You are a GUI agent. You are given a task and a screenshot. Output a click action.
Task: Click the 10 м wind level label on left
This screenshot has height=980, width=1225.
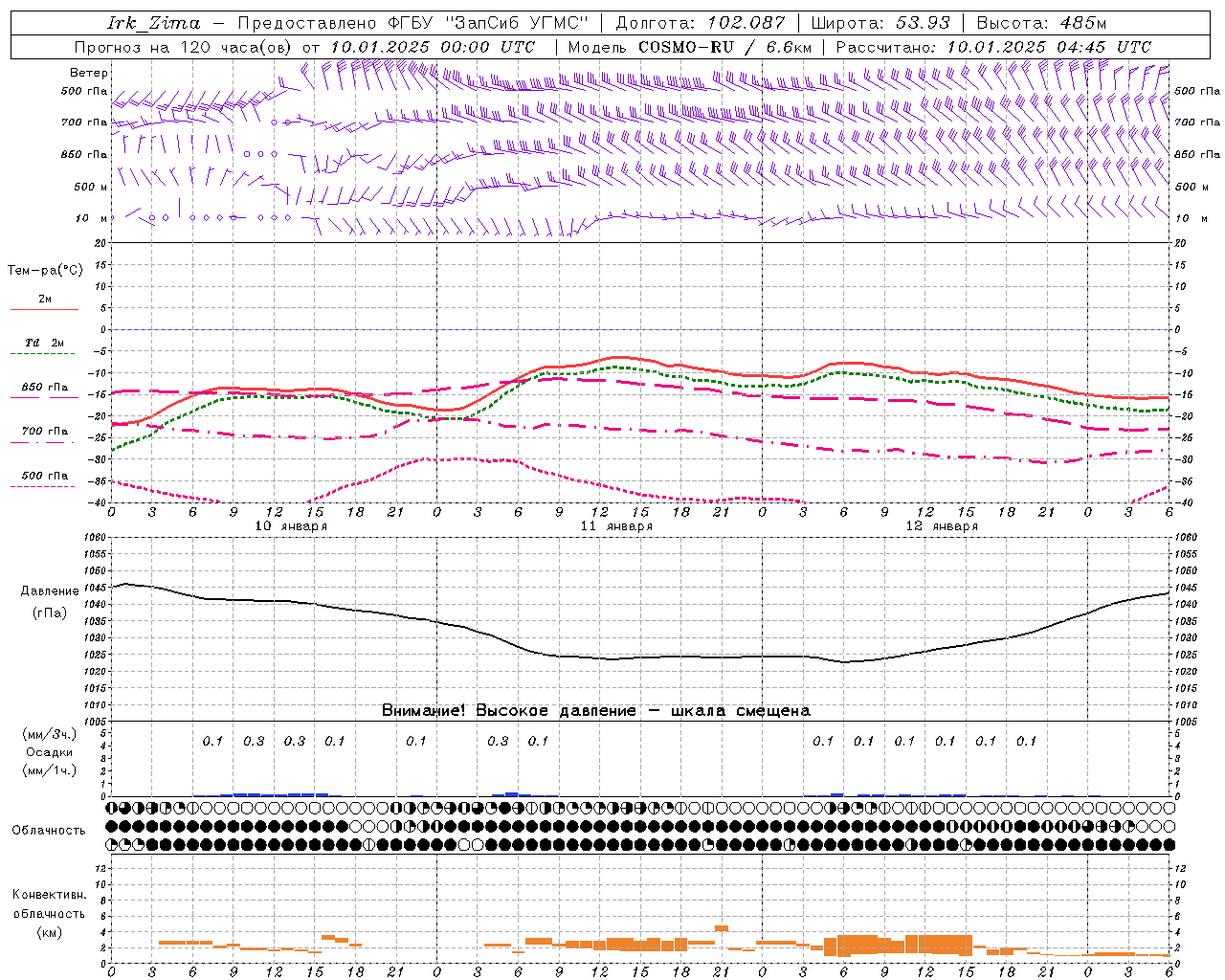pyautogui.click(x=92, y=218)
